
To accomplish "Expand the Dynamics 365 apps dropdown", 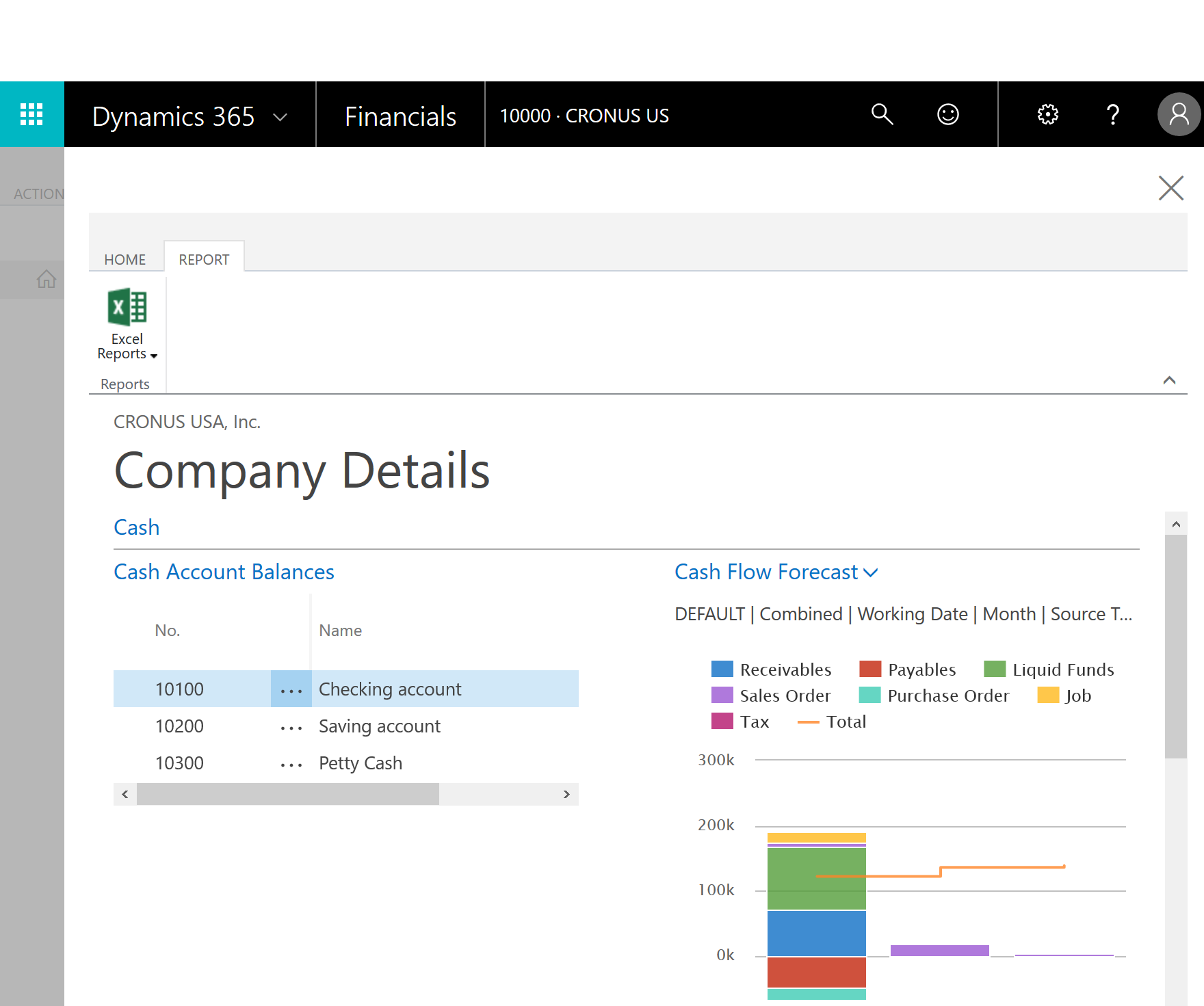I will (279, 117).
